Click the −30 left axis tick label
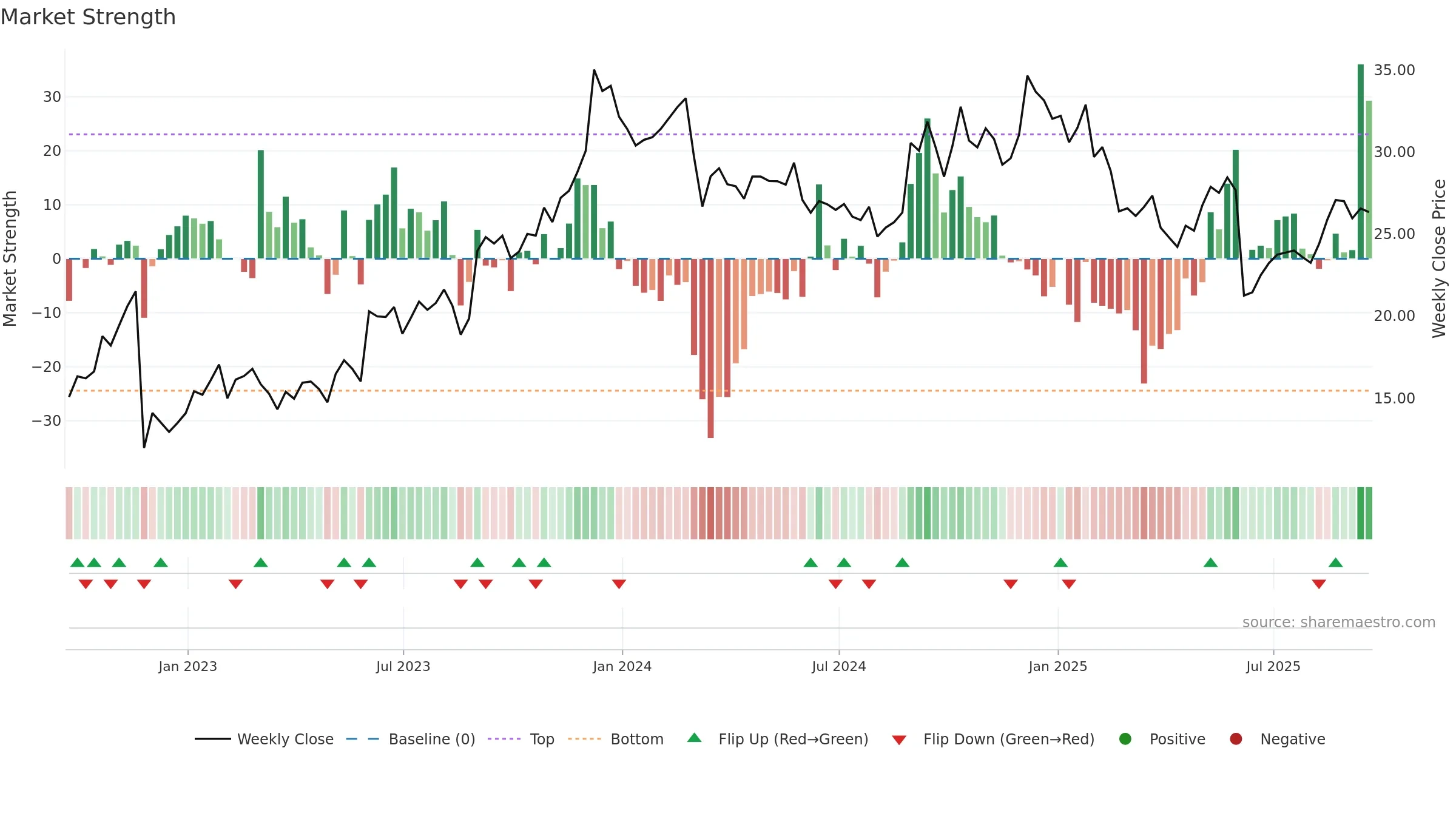Screen dimensions: 1456x819 (x=47, y=421)
